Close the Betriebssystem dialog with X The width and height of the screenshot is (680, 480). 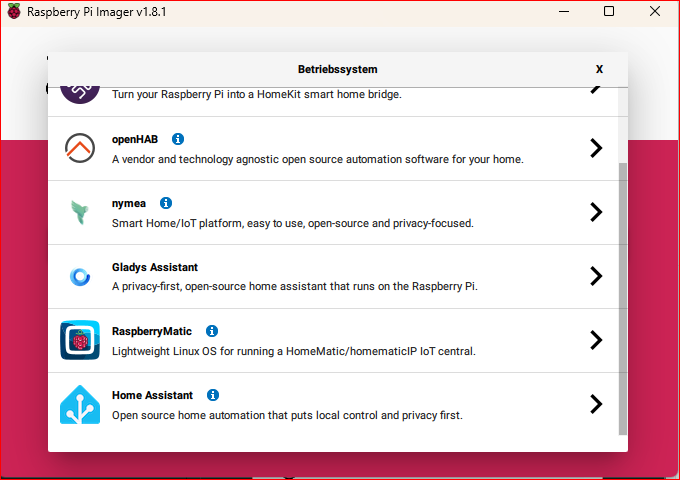pyautogui.click(x=599, y=69)
